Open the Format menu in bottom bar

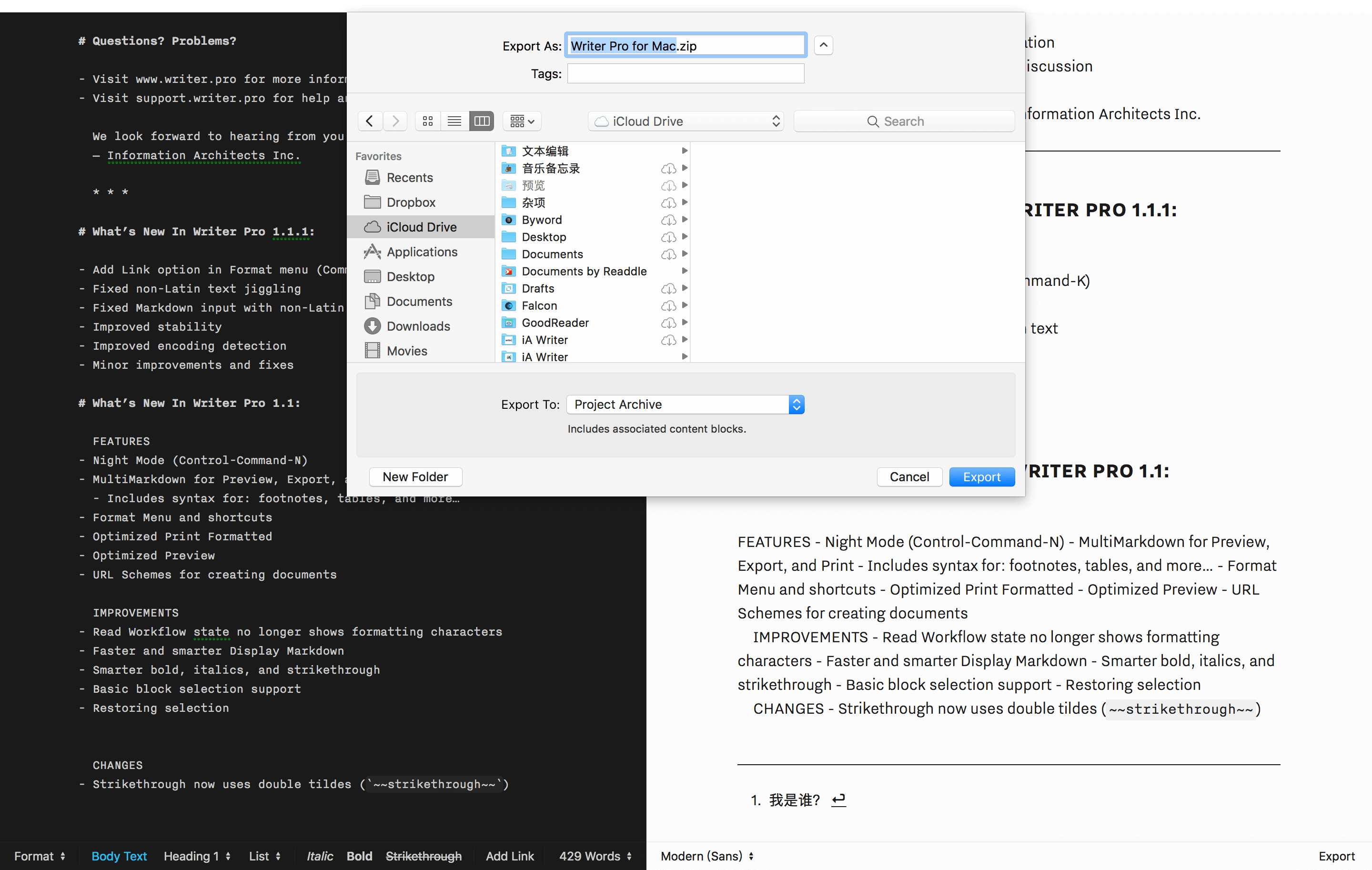(40, 856)
